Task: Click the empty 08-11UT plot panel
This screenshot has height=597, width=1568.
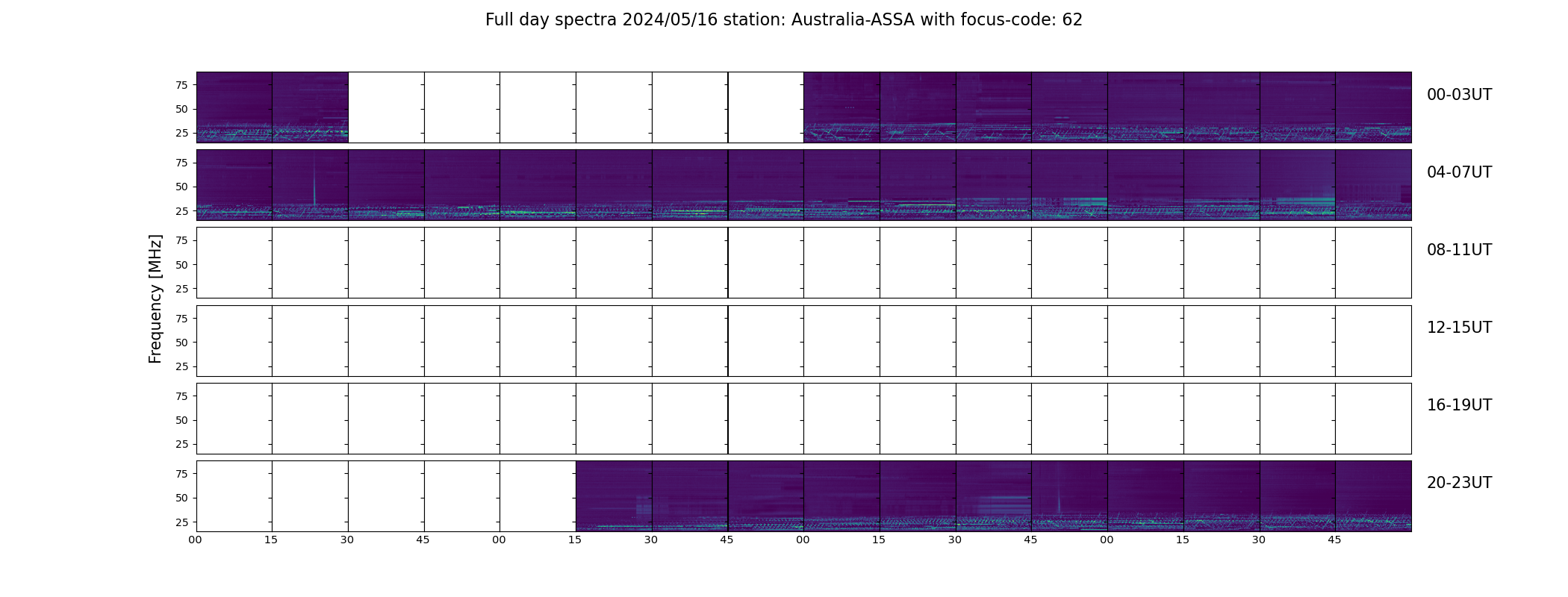Action: click(x=803, y=263)
